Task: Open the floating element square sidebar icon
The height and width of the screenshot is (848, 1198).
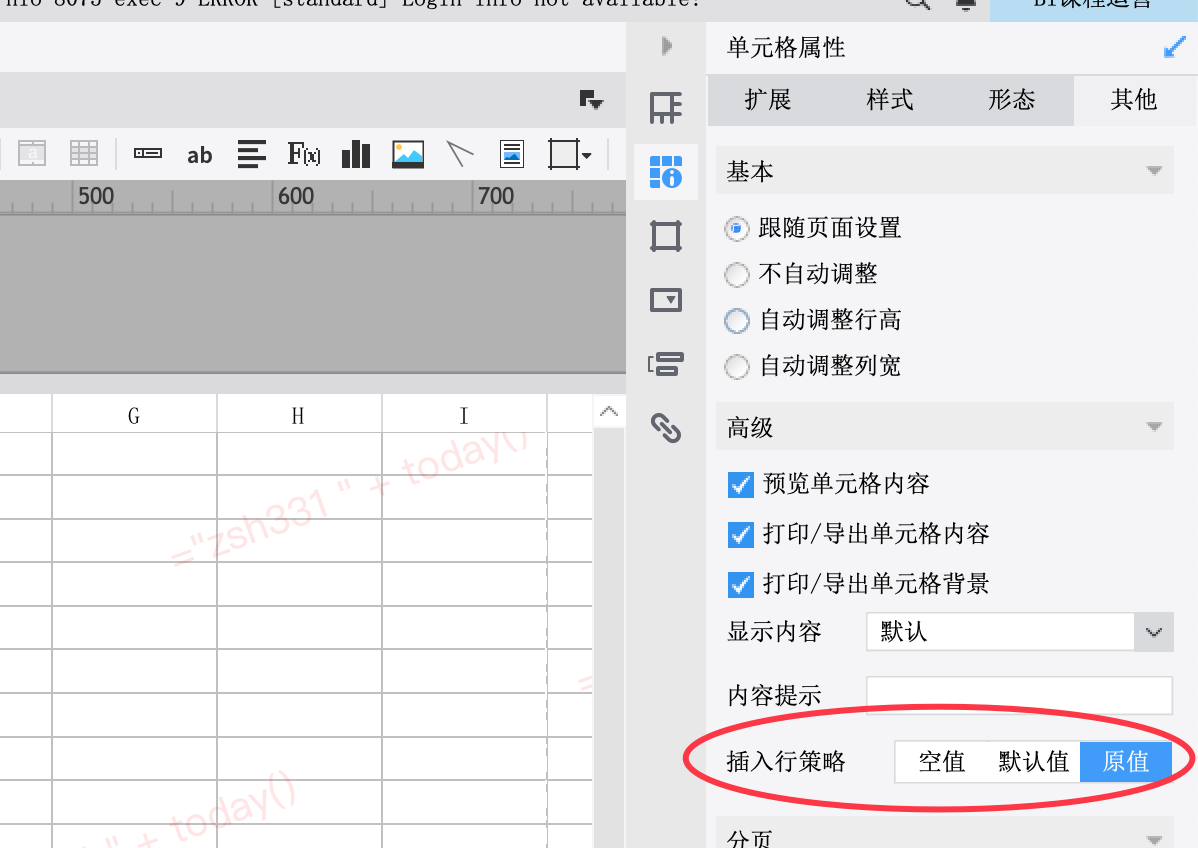Action: point(665,236)
